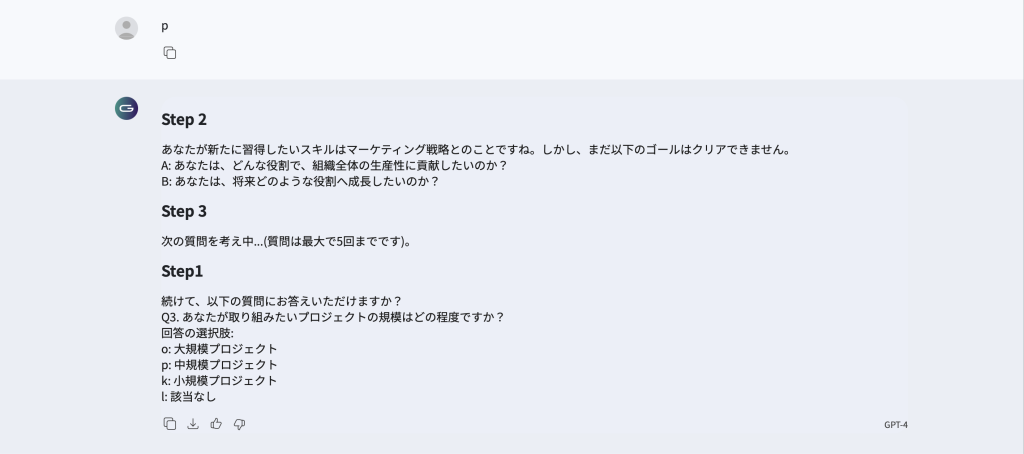
Task: Click the Q3 question text line
Action: [333, 317]
